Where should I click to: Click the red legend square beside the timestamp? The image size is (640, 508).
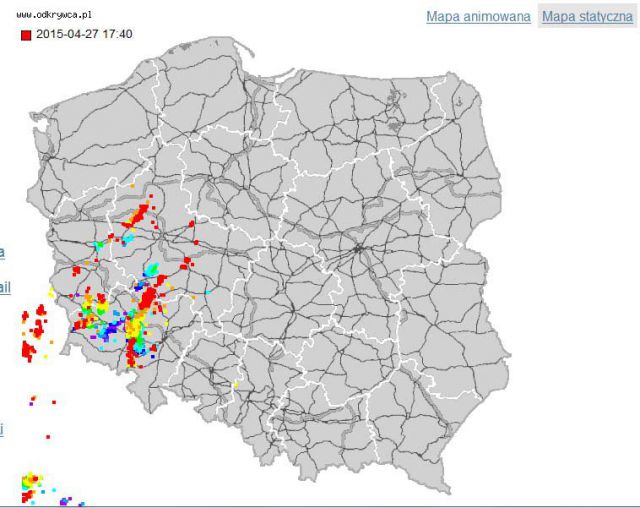coord(26,35)
